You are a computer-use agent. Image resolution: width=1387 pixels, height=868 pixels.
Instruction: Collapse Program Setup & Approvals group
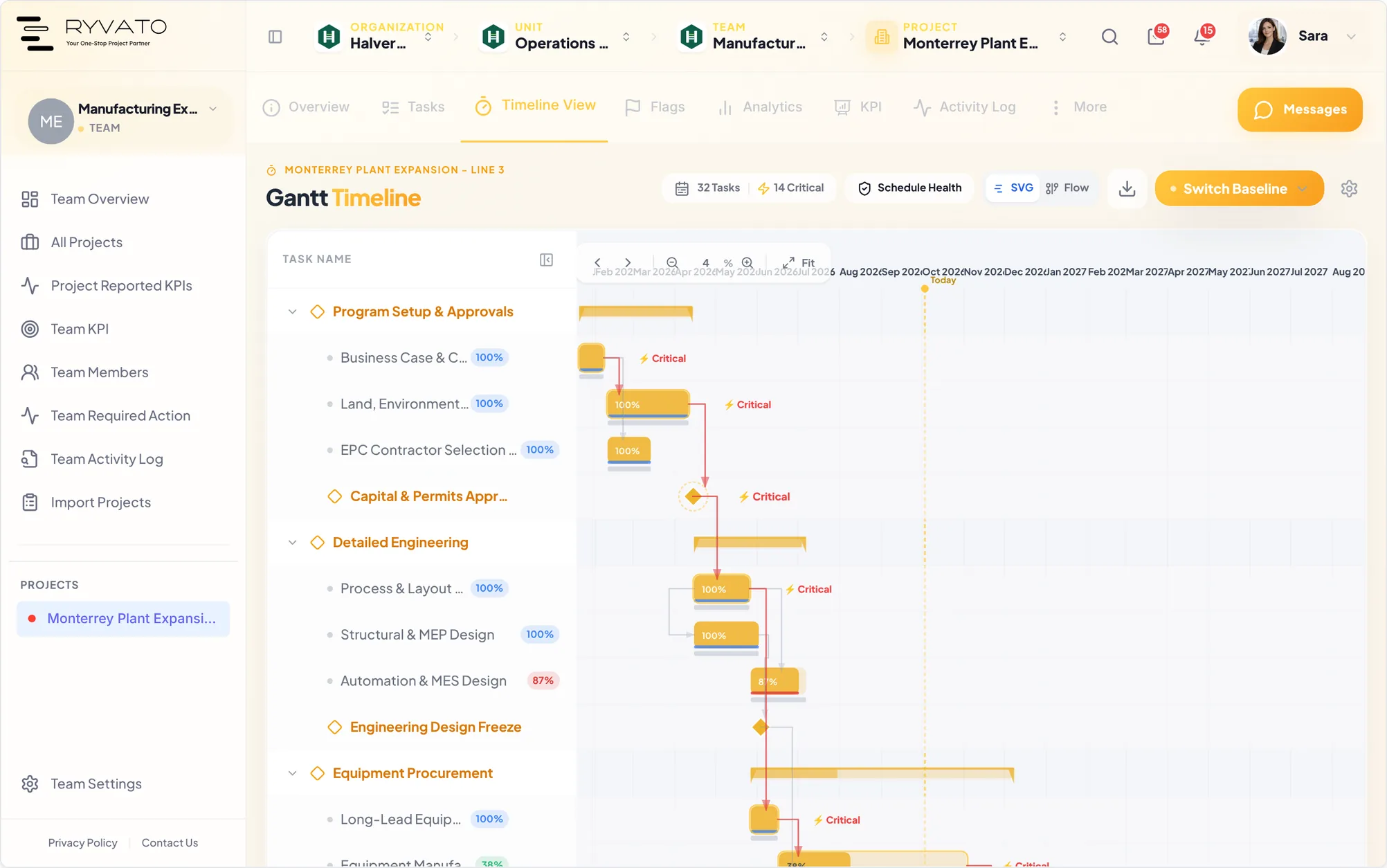coord(293,312)
